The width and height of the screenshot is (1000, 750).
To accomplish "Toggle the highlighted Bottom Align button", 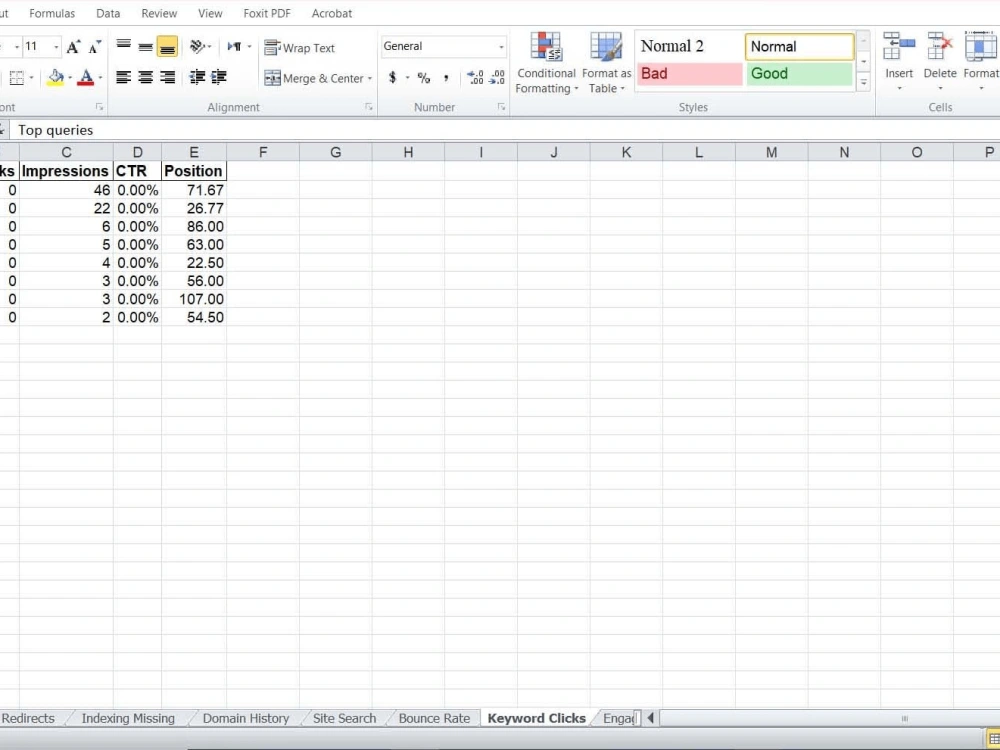I will pyautogui.click(x=167, y=47).
